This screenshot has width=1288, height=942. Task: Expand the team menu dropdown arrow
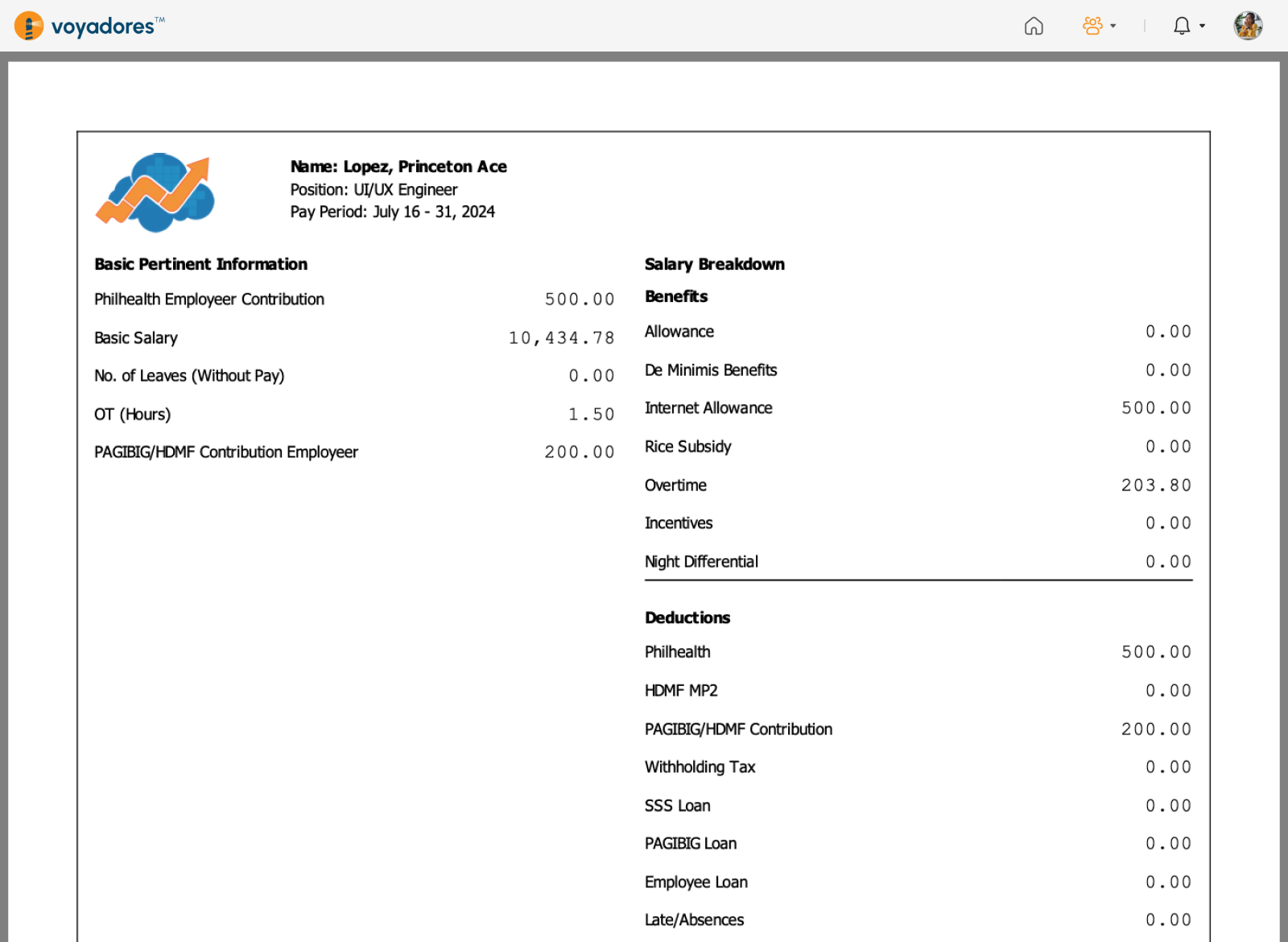1113,26
